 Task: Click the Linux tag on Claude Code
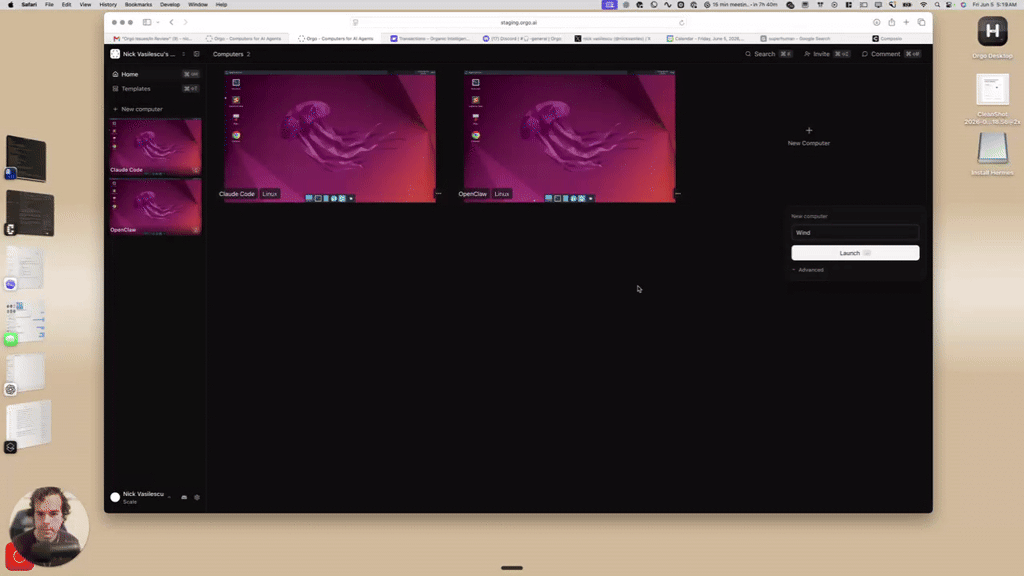pos(270,194)
